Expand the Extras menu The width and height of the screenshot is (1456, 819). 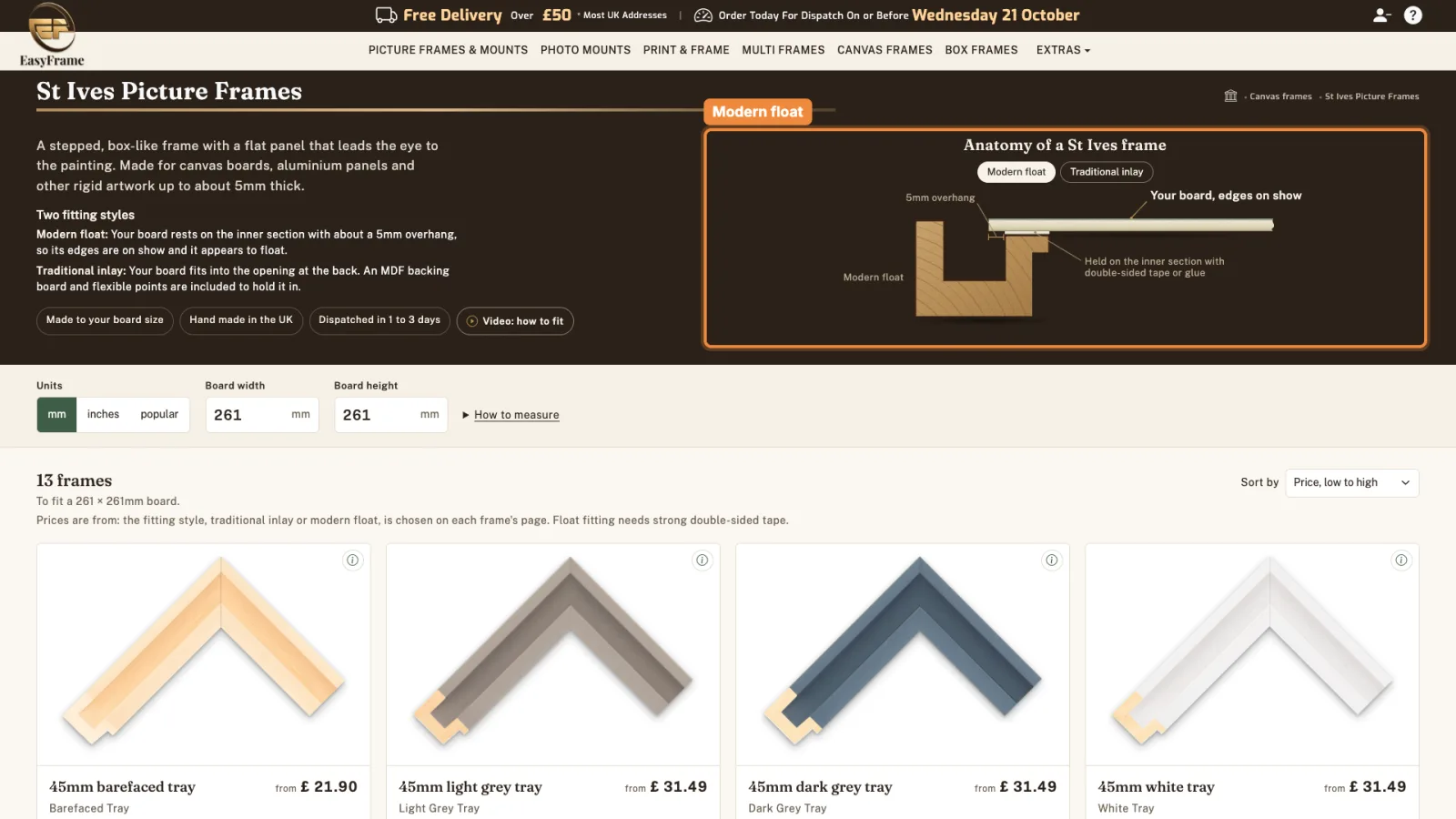pyautogui.click(x=1063, y=50)
